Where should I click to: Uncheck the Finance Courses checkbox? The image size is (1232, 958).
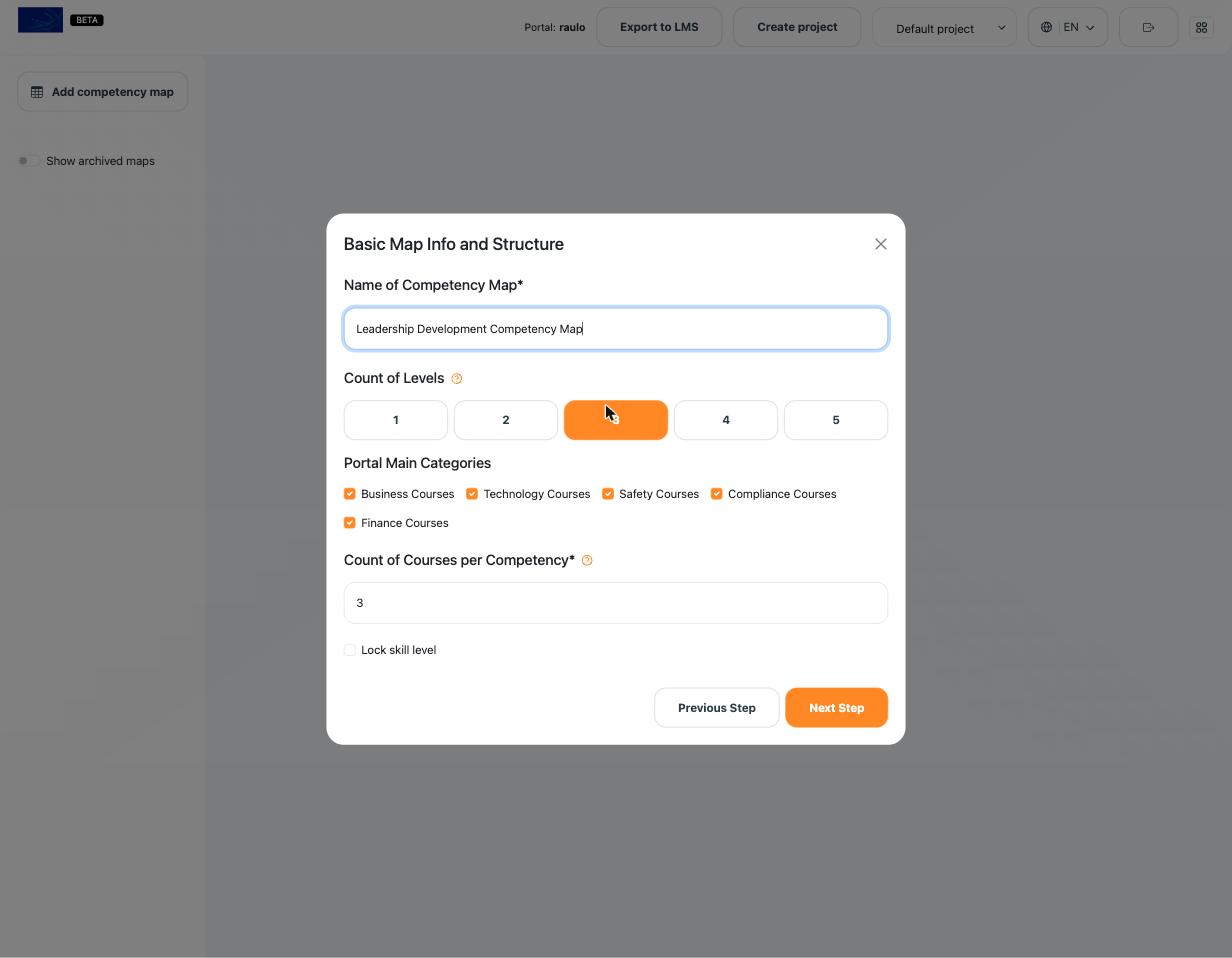(350, 523)
